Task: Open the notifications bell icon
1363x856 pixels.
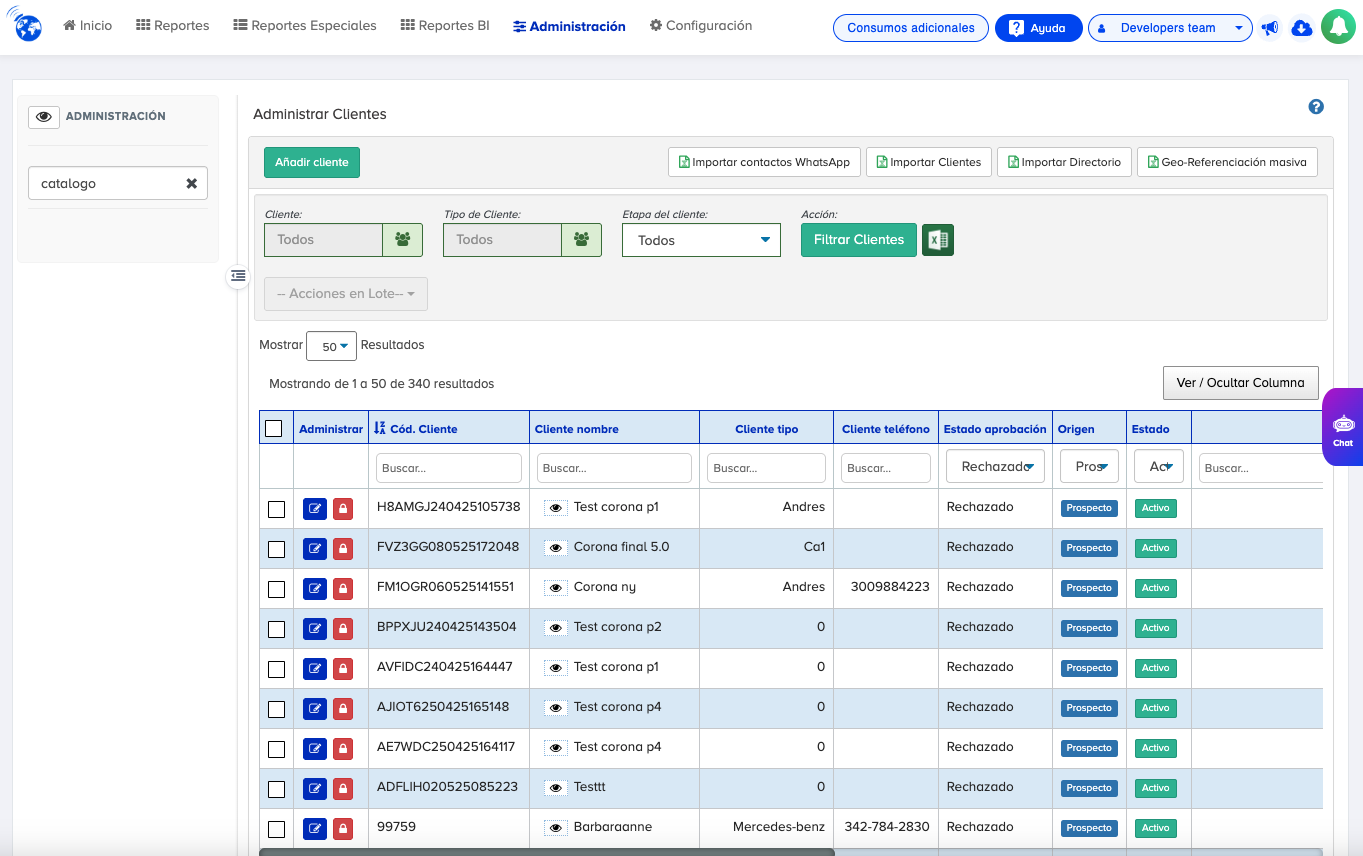Action: point(1337,28)
